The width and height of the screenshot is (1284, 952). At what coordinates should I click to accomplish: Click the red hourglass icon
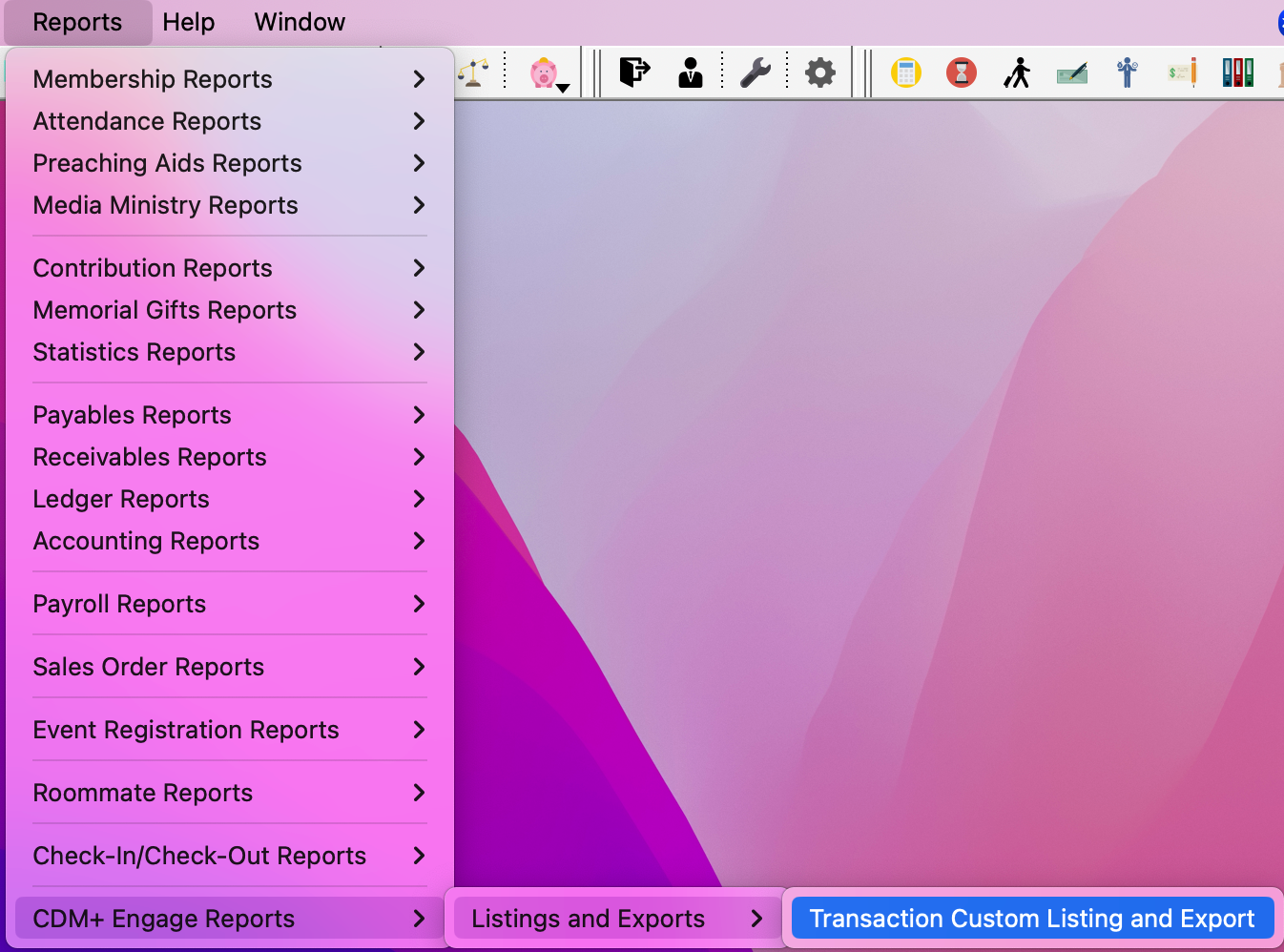pos(961,72)
